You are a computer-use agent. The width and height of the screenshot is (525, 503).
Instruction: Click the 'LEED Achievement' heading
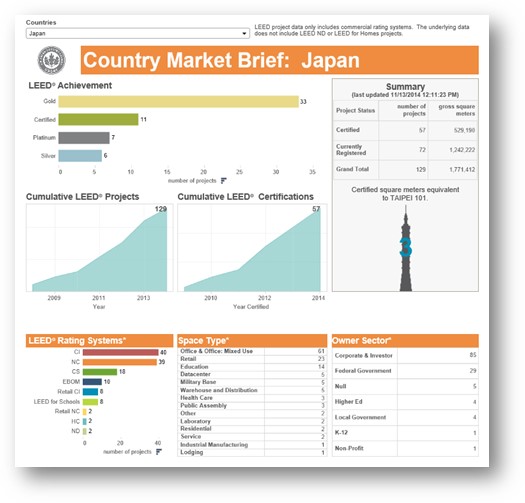tap(70, 85)
